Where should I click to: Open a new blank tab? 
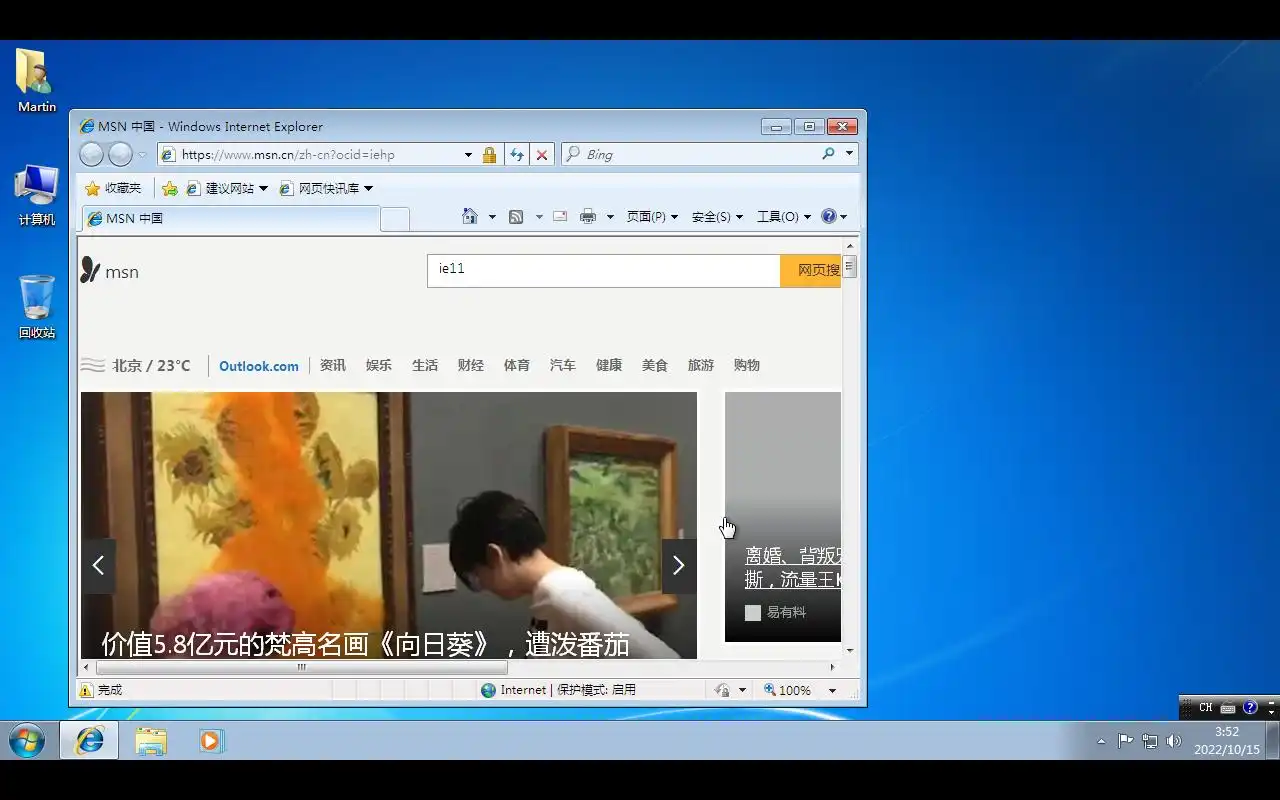395,219
